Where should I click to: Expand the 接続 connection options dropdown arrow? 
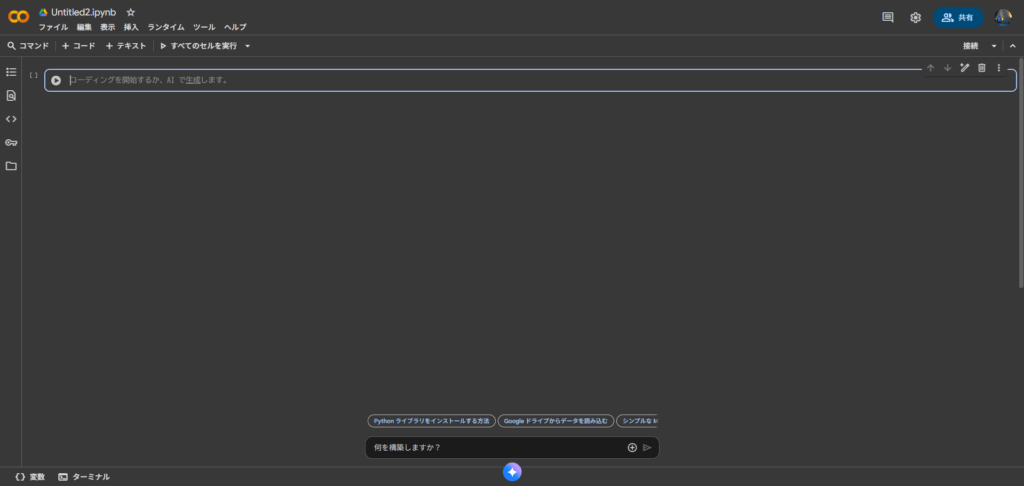point(994,46)
